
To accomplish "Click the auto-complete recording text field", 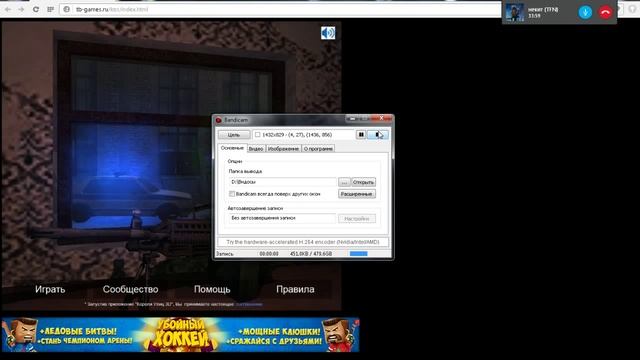I will point(282,218).
